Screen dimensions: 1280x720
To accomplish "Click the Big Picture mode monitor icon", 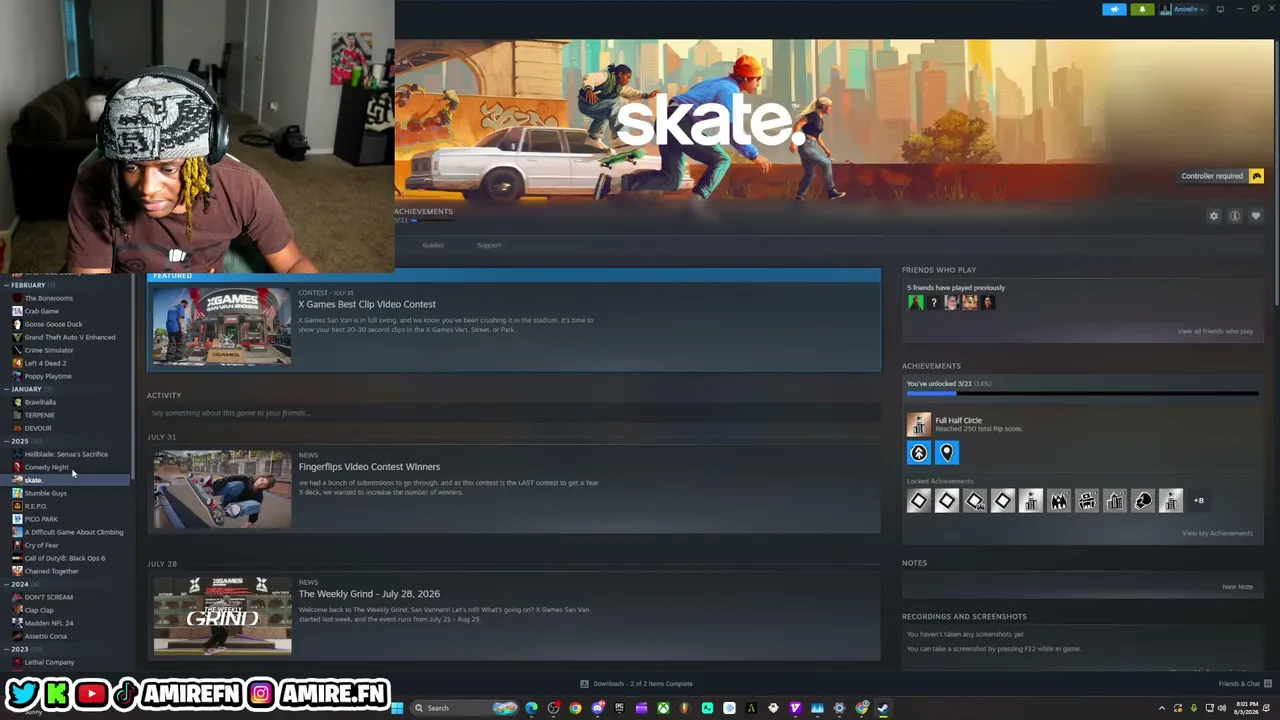I will 1220,9.
